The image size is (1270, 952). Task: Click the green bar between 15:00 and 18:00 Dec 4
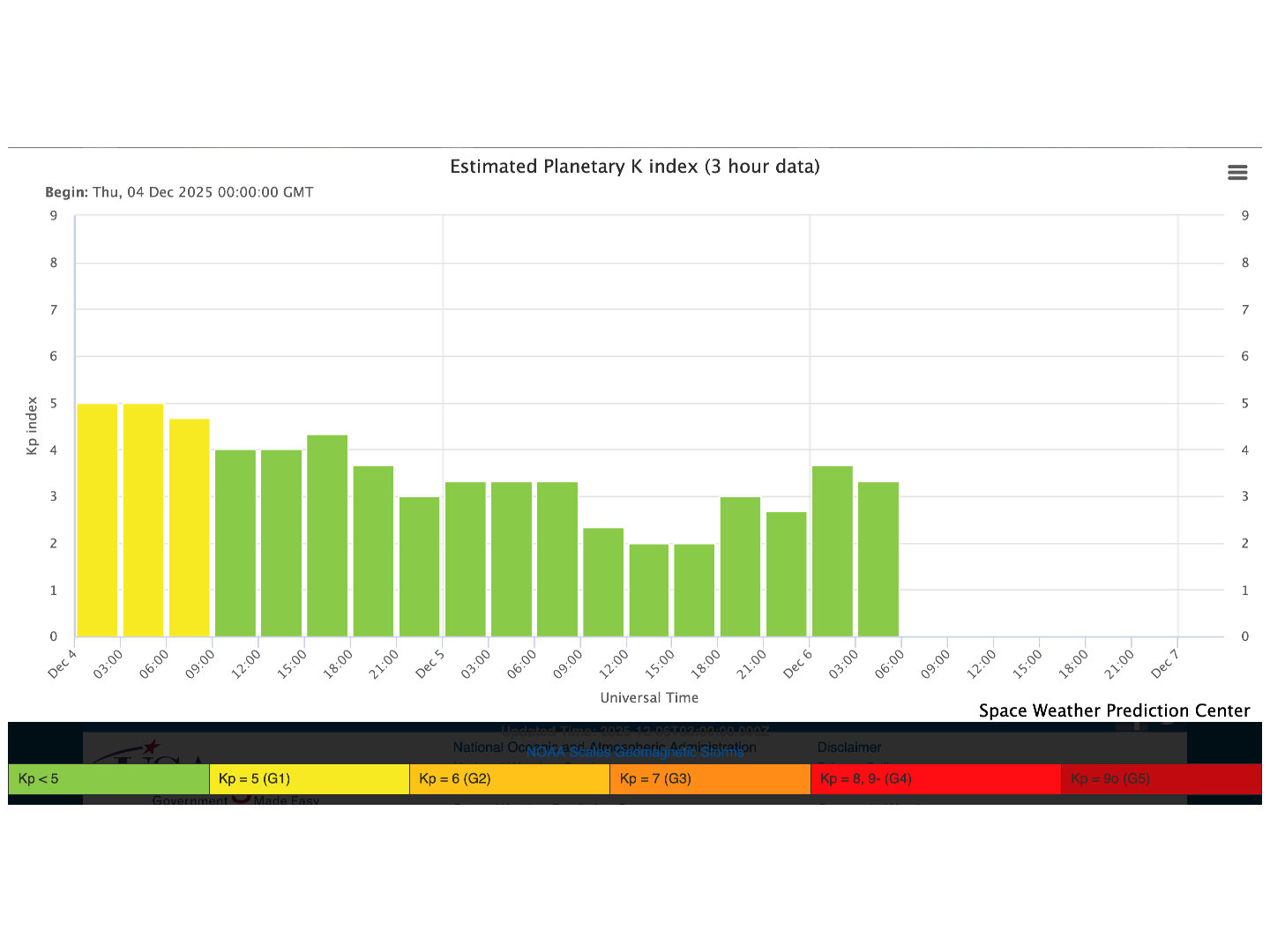[x=327, y=535]
